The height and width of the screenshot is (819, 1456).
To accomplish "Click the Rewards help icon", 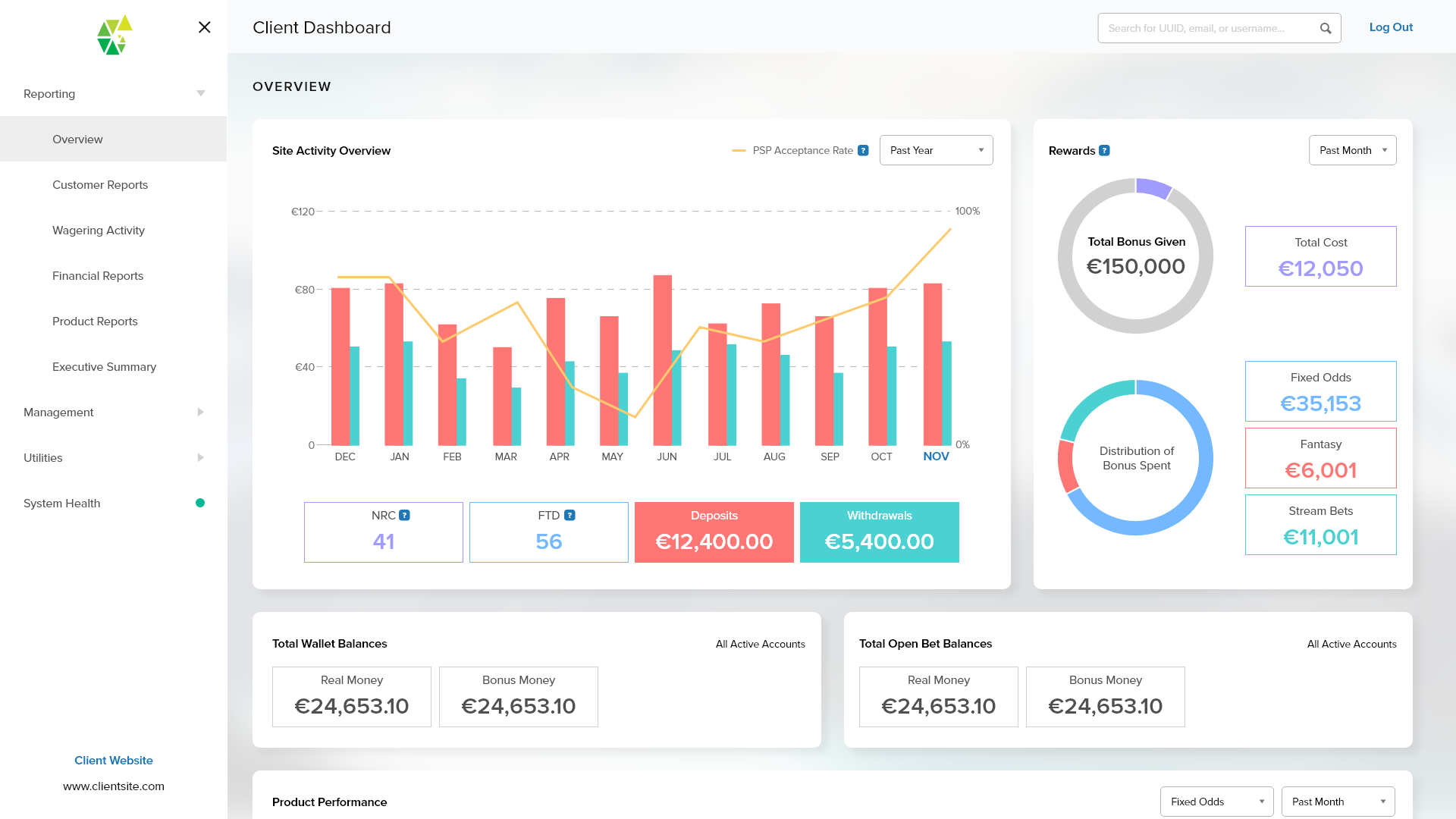I will 1104,150.
